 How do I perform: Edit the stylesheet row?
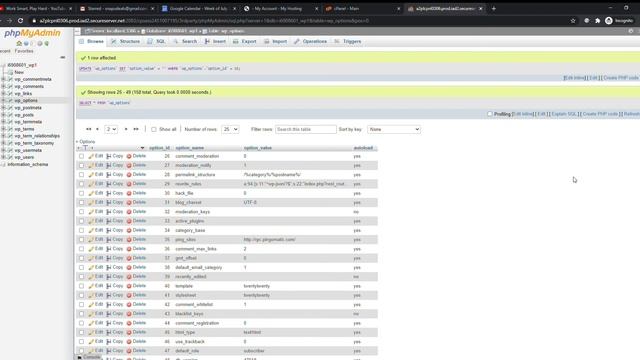tap(96, 295)
